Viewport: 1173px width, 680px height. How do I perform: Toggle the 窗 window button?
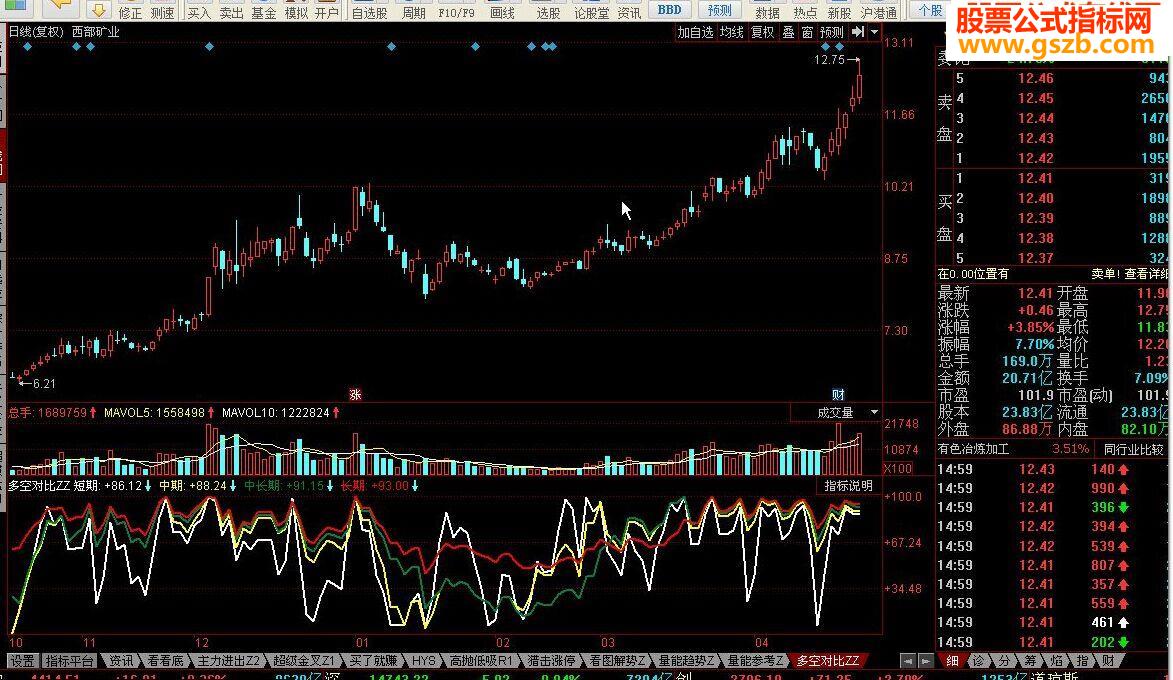807,32
